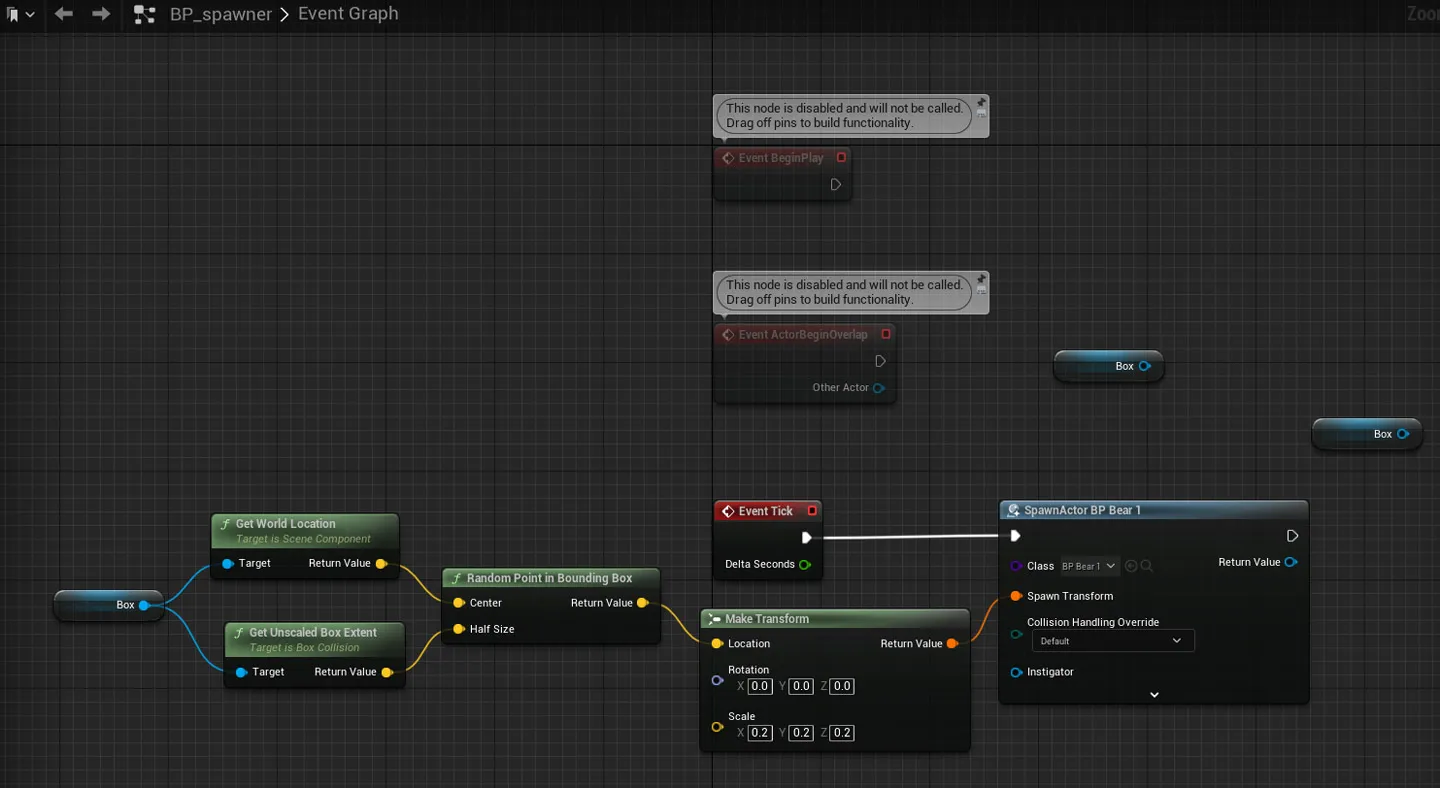Click Get World Location node title
Image resolution: width=1440 pixels, height=788 pixels.
(286, 524)
